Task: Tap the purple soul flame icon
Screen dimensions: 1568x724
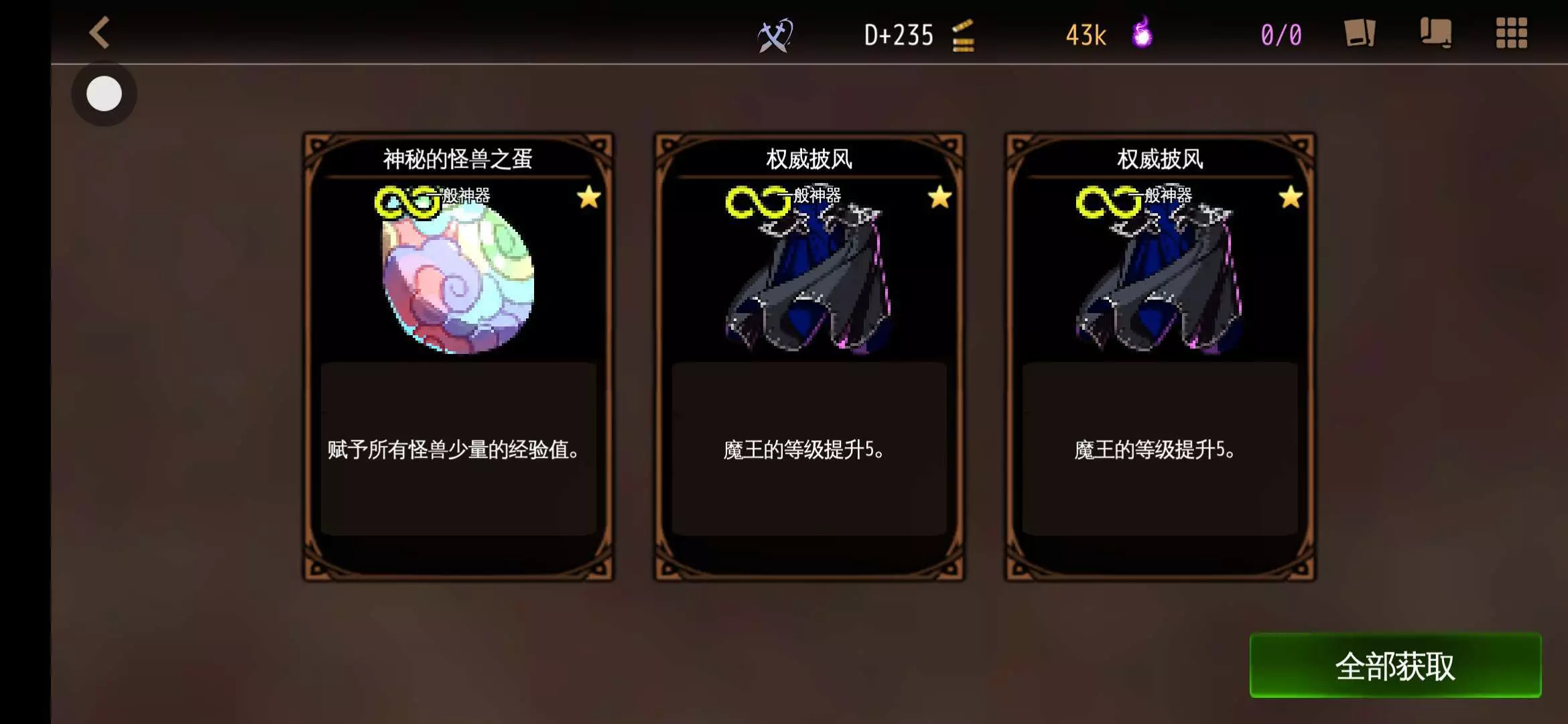Action: point(1142,32)
